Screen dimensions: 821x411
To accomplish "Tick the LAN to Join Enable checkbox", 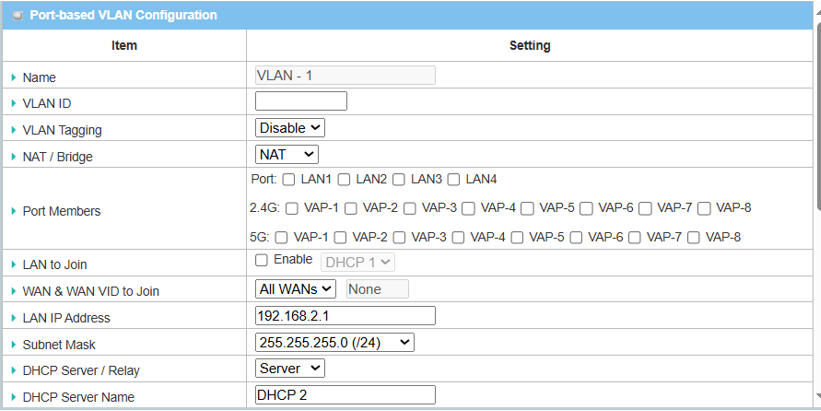I will point(262,260).
